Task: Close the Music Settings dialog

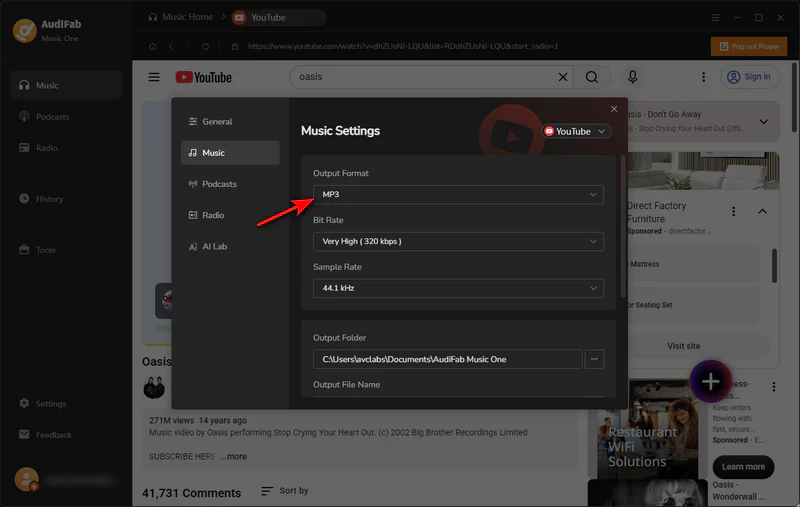Action: (614, 109)
